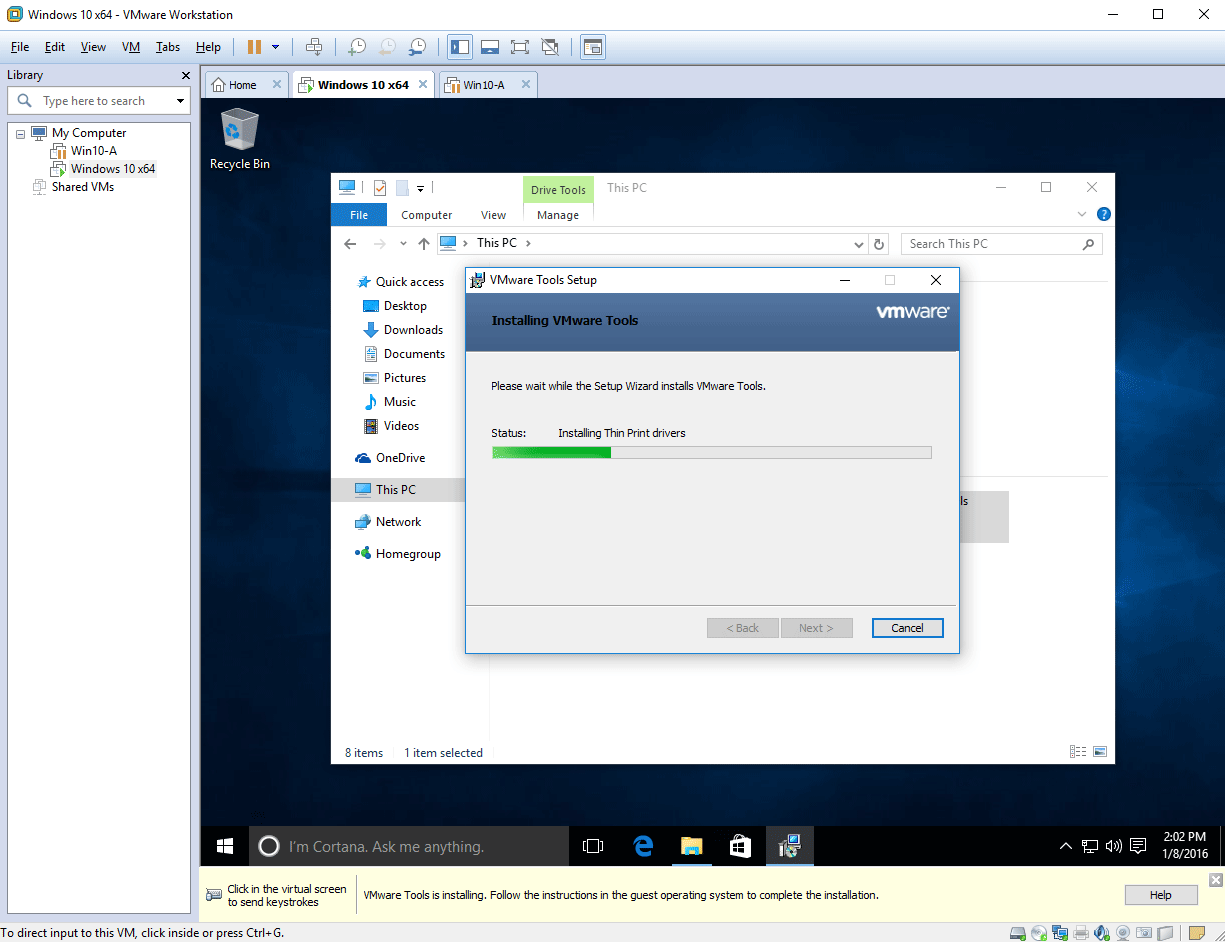Click the Send Ctrl+Alt+Del toolbar icon
Screen dimensions: 1225x942
coord(314,47)
